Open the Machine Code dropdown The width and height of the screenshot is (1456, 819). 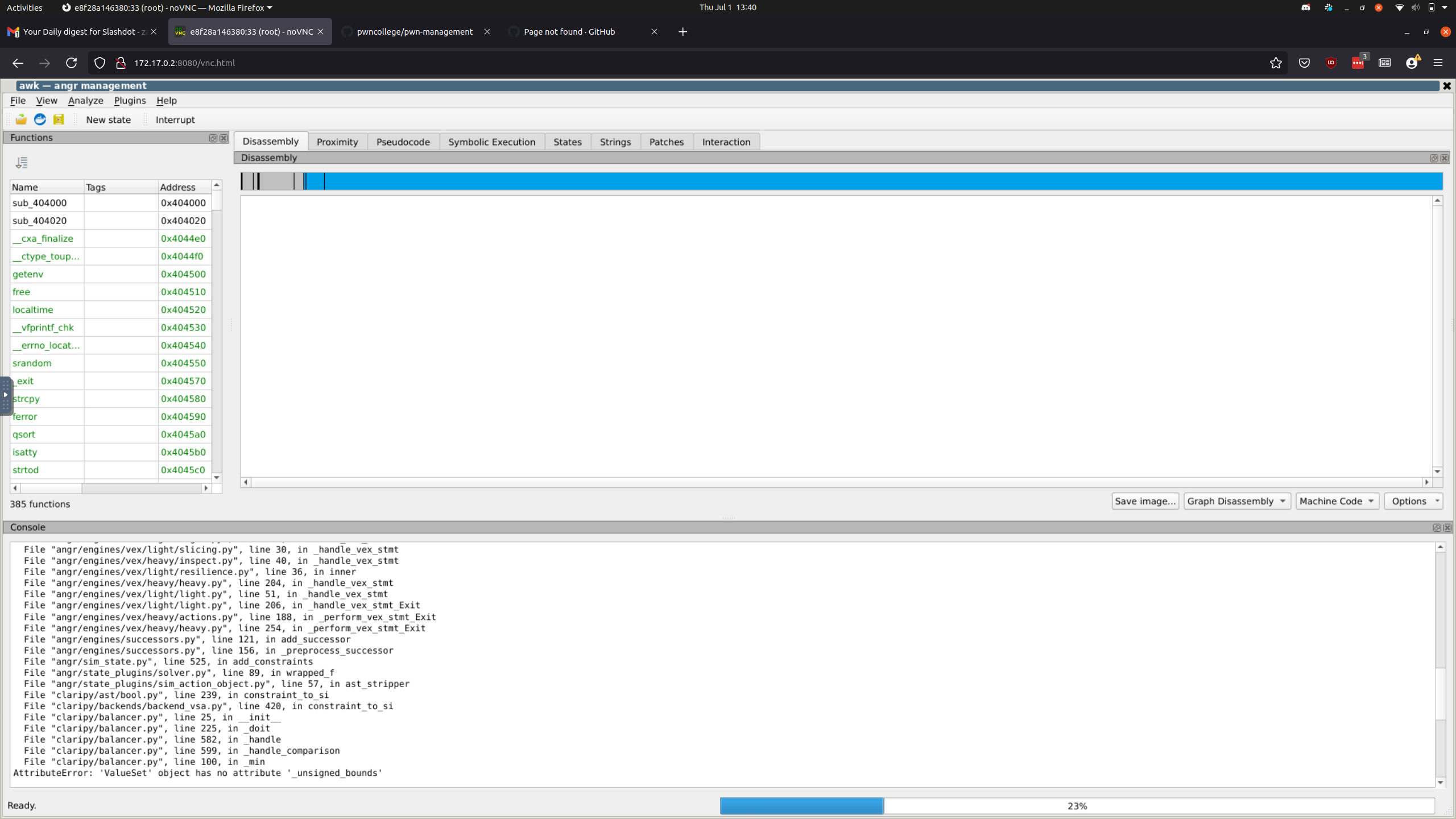1335,501
